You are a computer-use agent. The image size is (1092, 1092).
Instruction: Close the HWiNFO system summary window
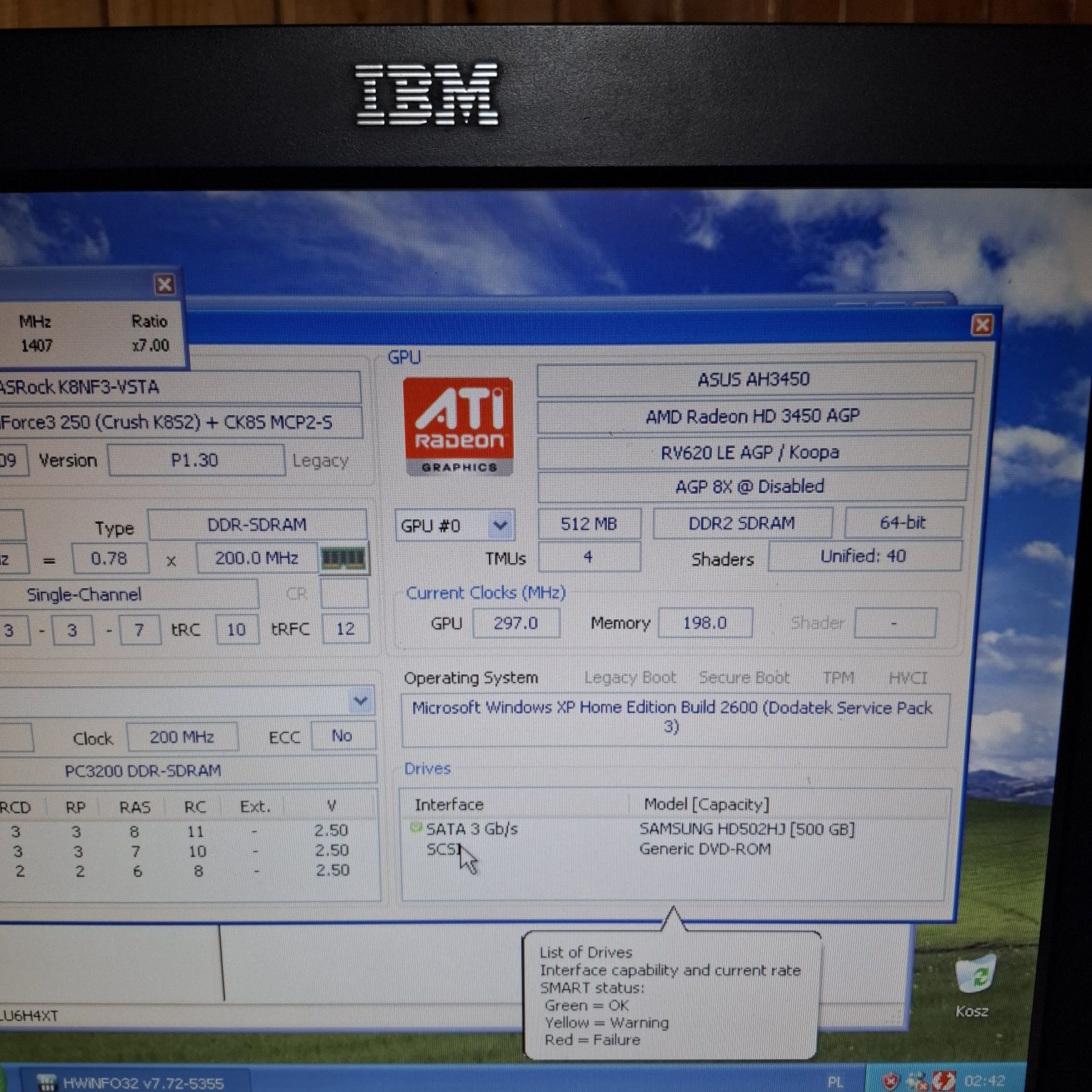983,325
